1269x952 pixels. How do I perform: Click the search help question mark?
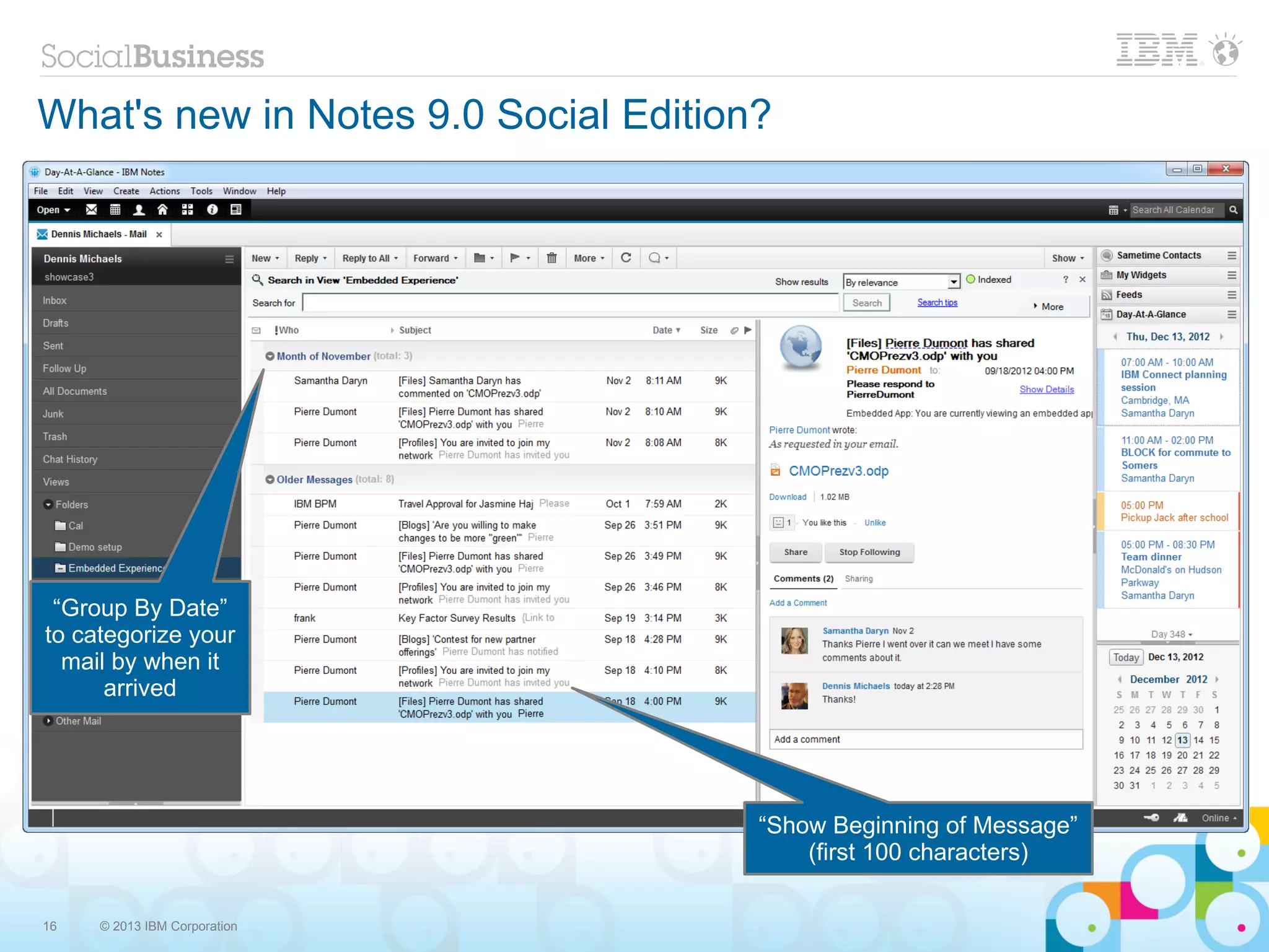[1066, 279]
